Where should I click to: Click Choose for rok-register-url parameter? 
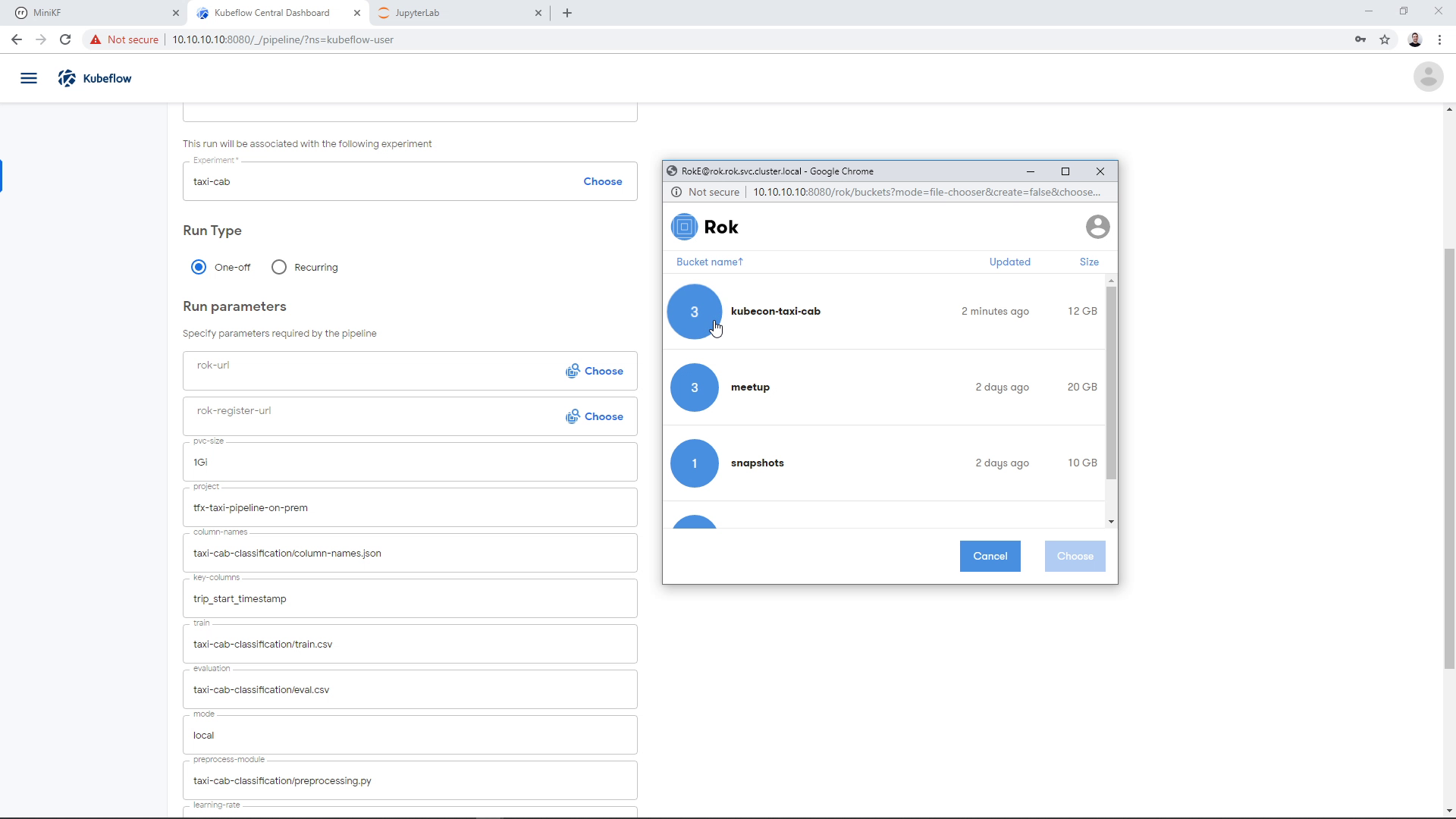point(595,416)
